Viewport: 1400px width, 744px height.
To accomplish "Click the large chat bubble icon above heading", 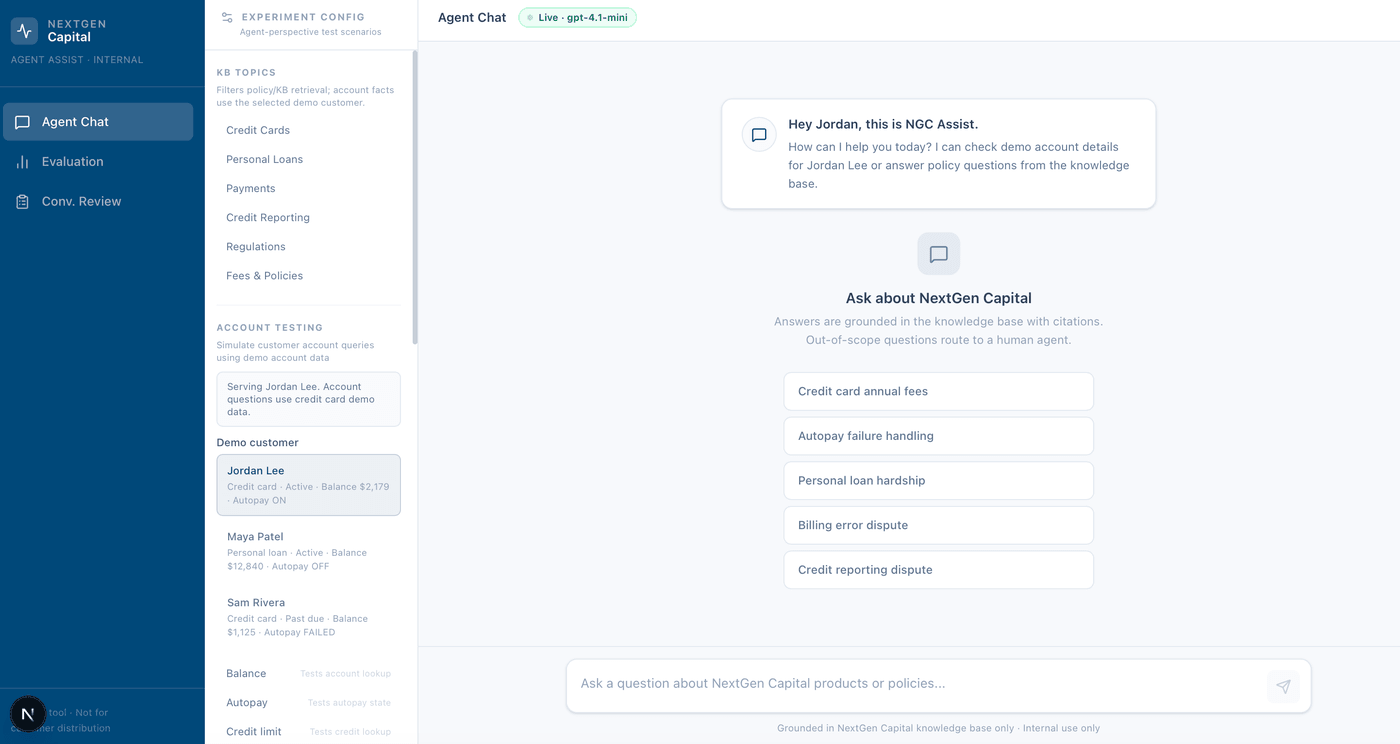I will click(939, 254).
